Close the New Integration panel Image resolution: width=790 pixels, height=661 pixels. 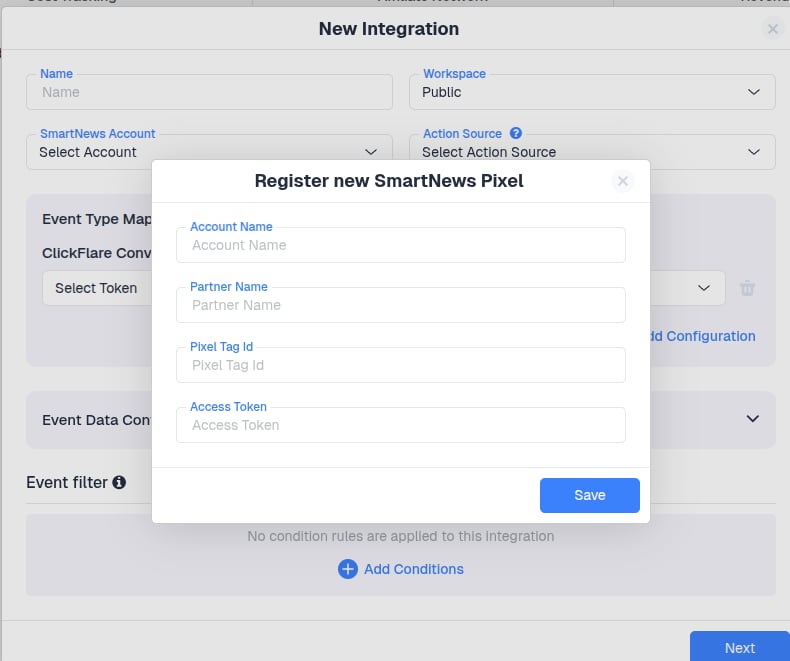[x=772, y=29]
